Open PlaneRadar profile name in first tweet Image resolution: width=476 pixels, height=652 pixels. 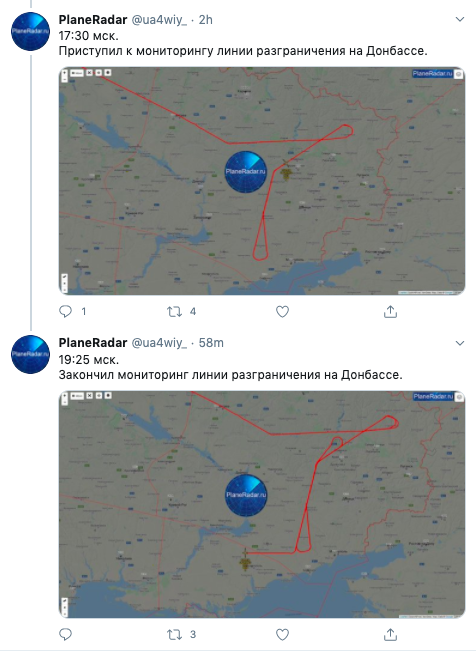tap(93, 20)
